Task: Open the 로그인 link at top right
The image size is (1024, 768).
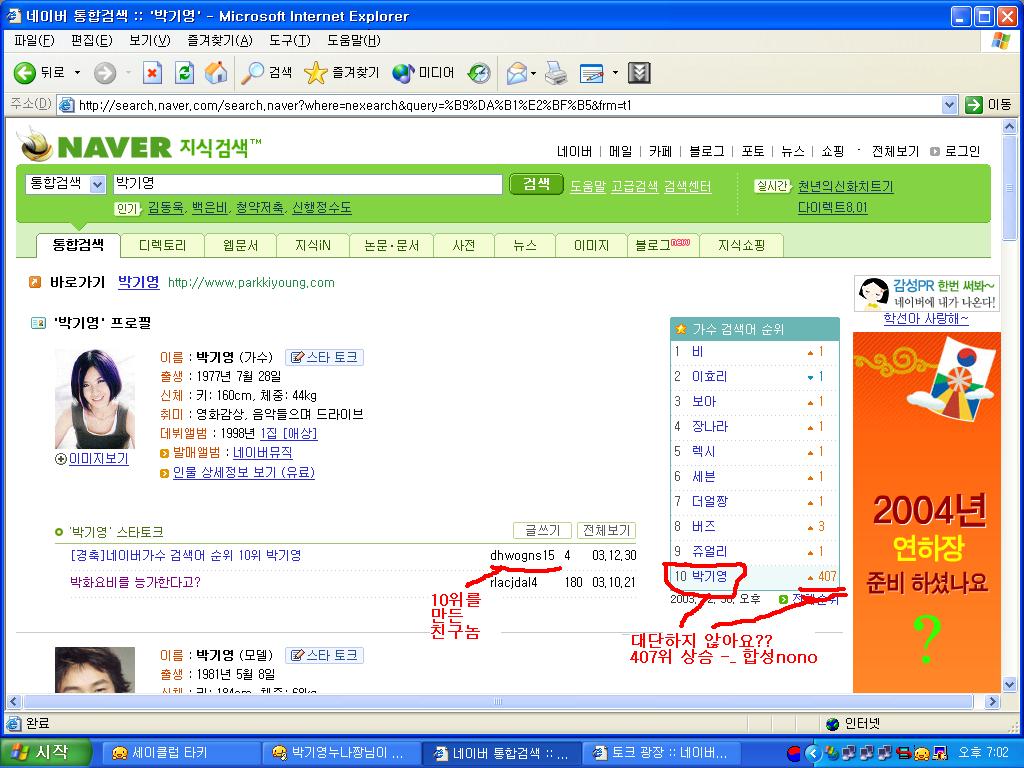Action: [x=961, y=152]
